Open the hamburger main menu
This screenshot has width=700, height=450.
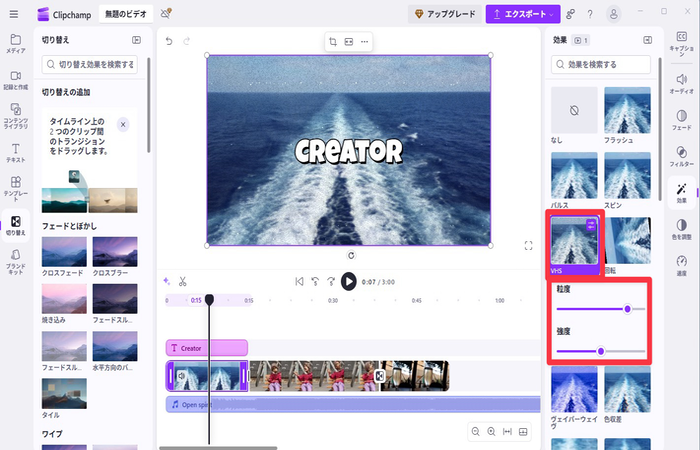point(16,13)
